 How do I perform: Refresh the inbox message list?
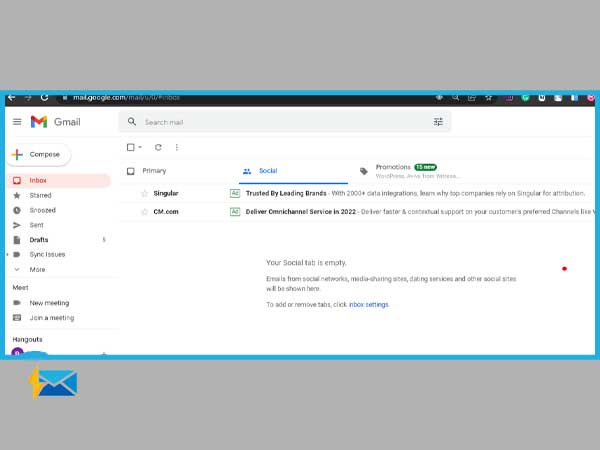coord(158,147)
